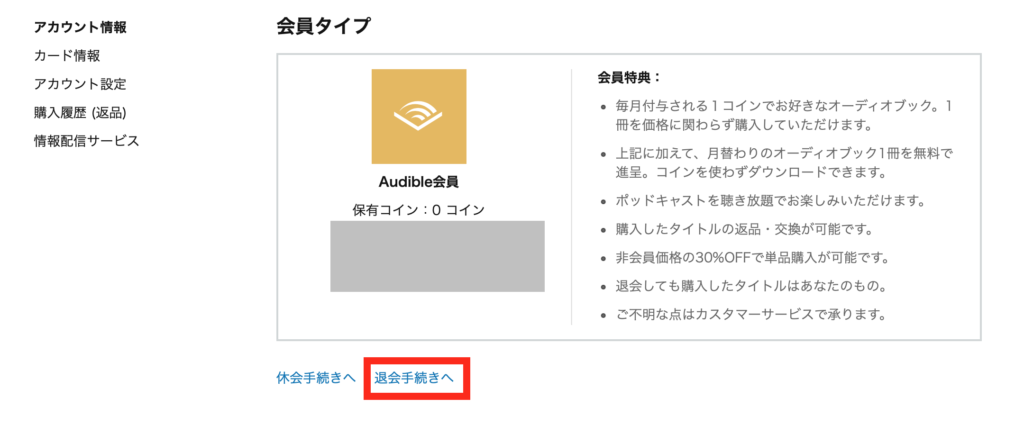Click the 保有コイン：0 コイン text
The height and width of the screenshot is (434, 1024).
419,209
